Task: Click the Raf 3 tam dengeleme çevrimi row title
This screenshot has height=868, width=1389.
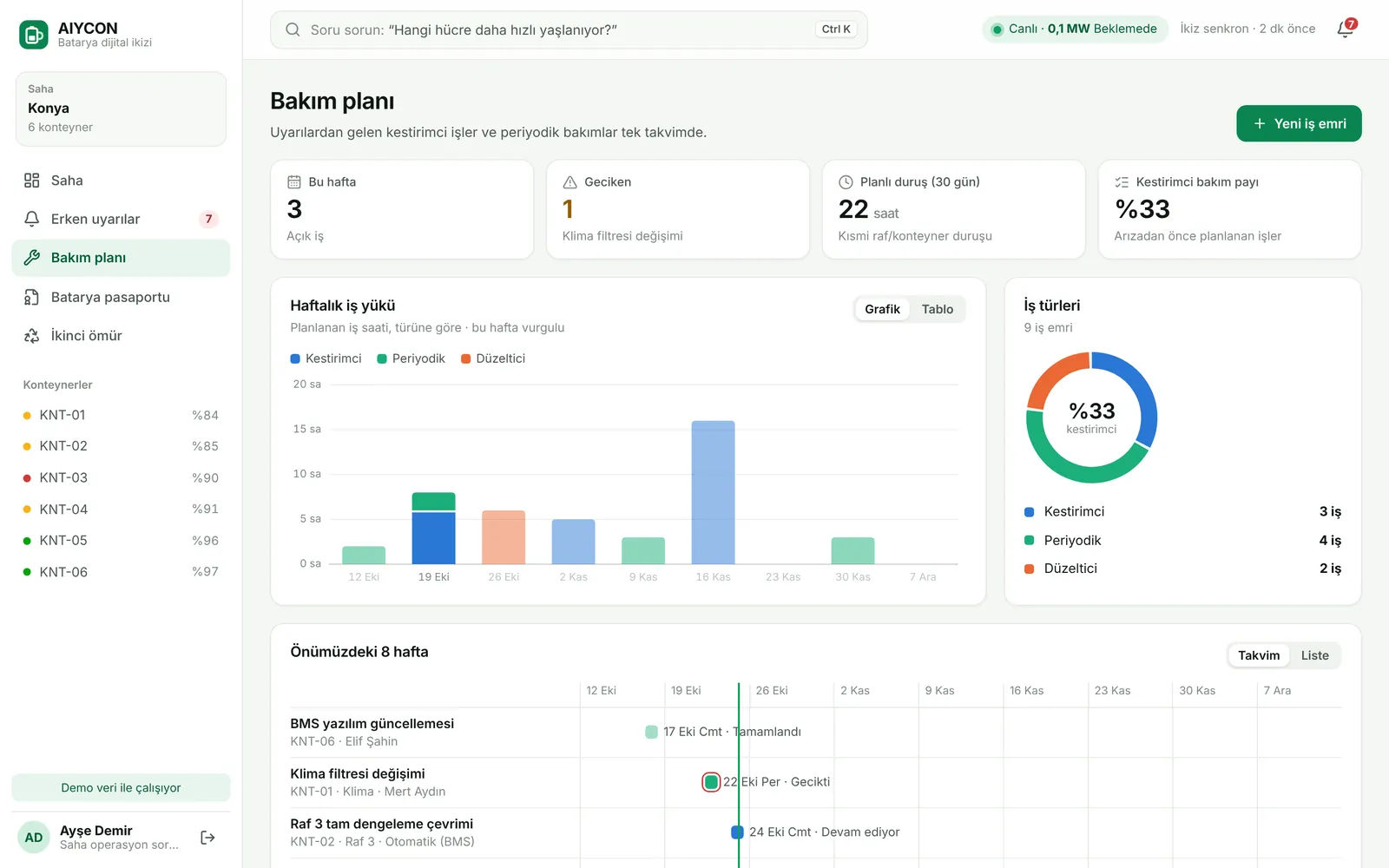Action: (x=382, y=824)
